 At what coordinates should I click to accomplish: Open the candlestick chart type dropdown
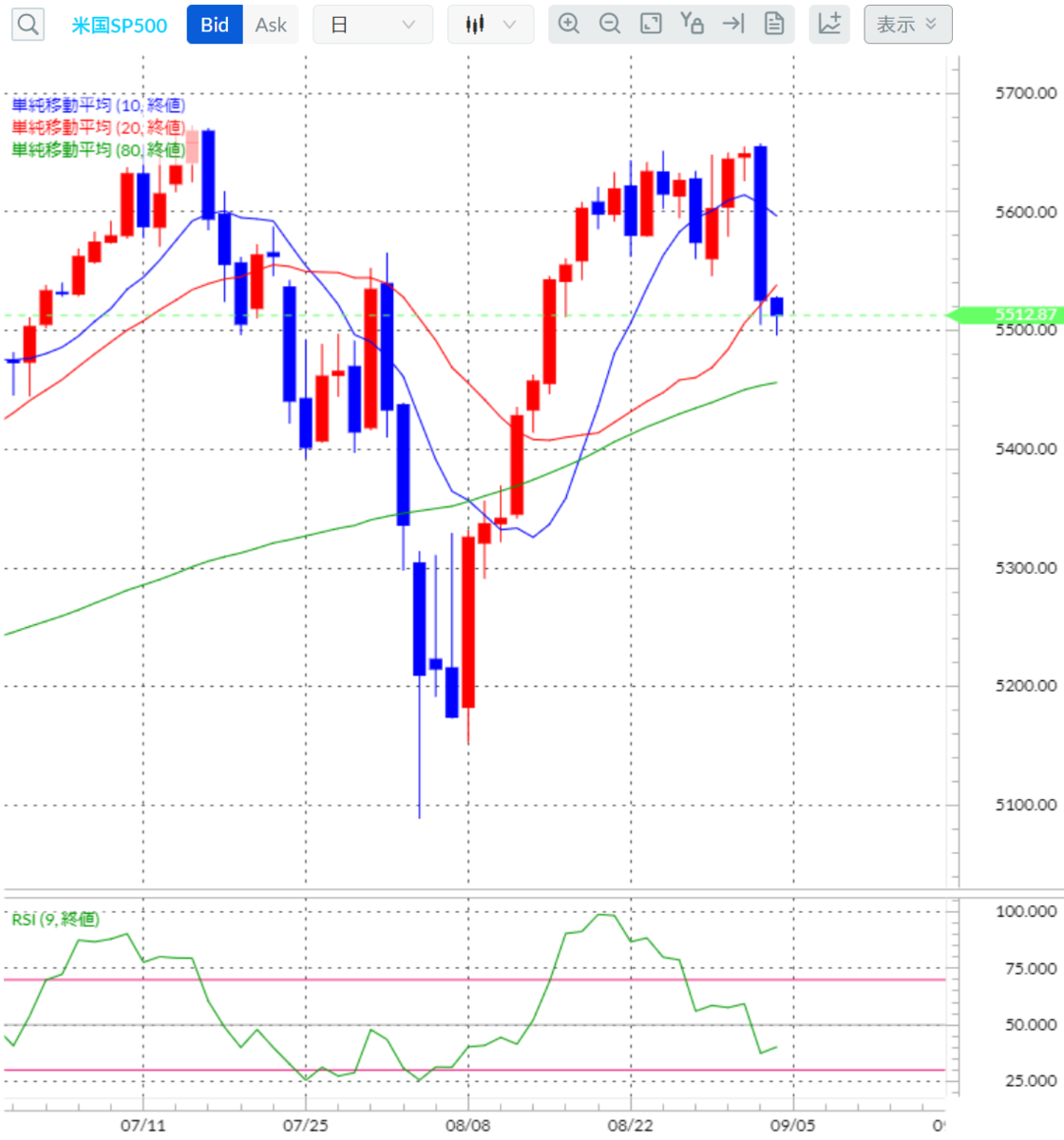pos(490,25)
